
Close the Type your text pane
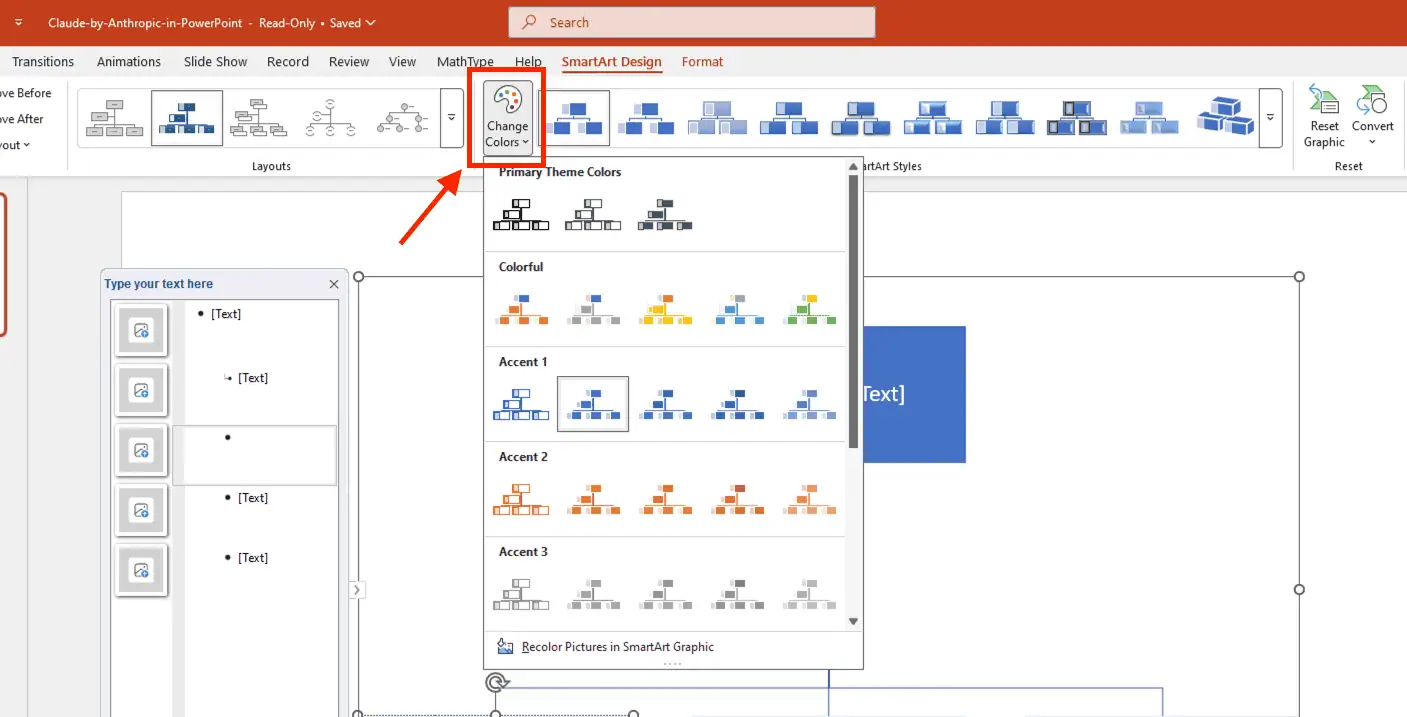[x=334, y=283]
